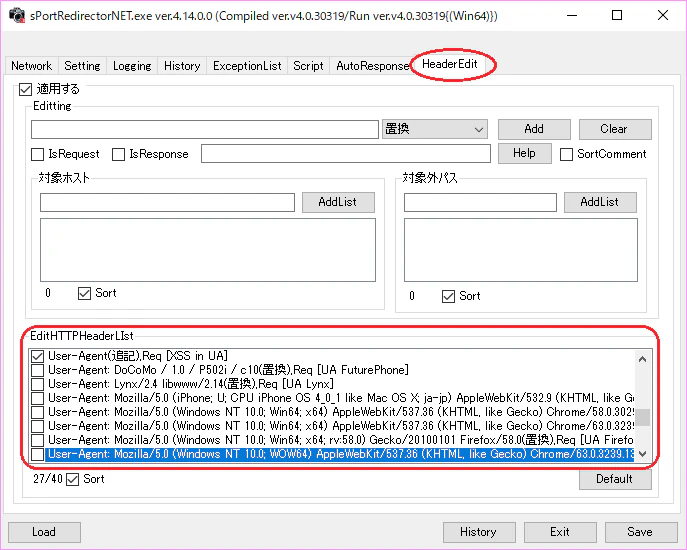Check the highlighted WOW64 Chrome User-Agent entry
The height and width of the screenshot is (550, 687).
tap(38, 454)
